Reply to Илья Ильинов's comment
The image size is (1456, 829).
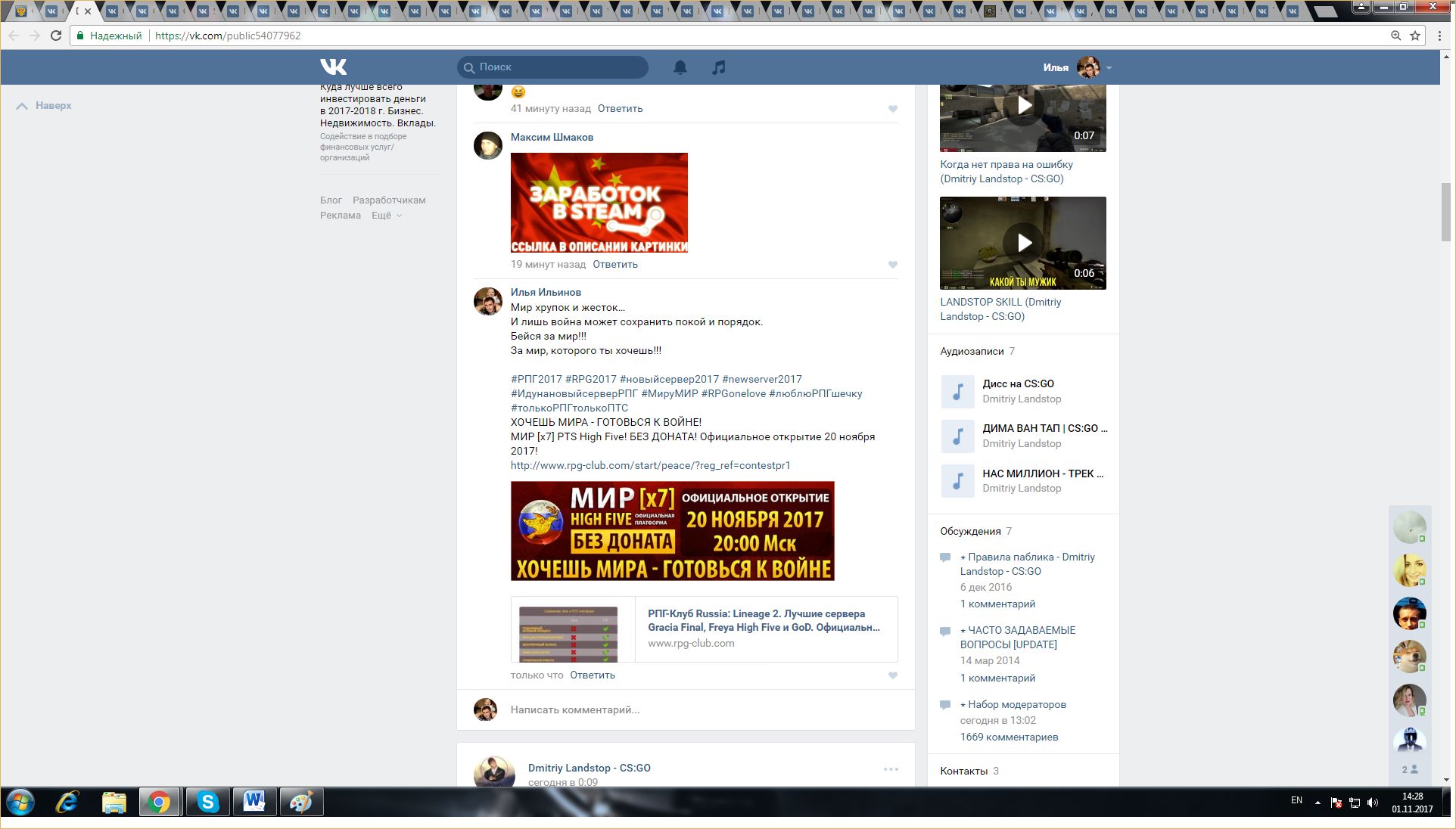click(593, 675)
